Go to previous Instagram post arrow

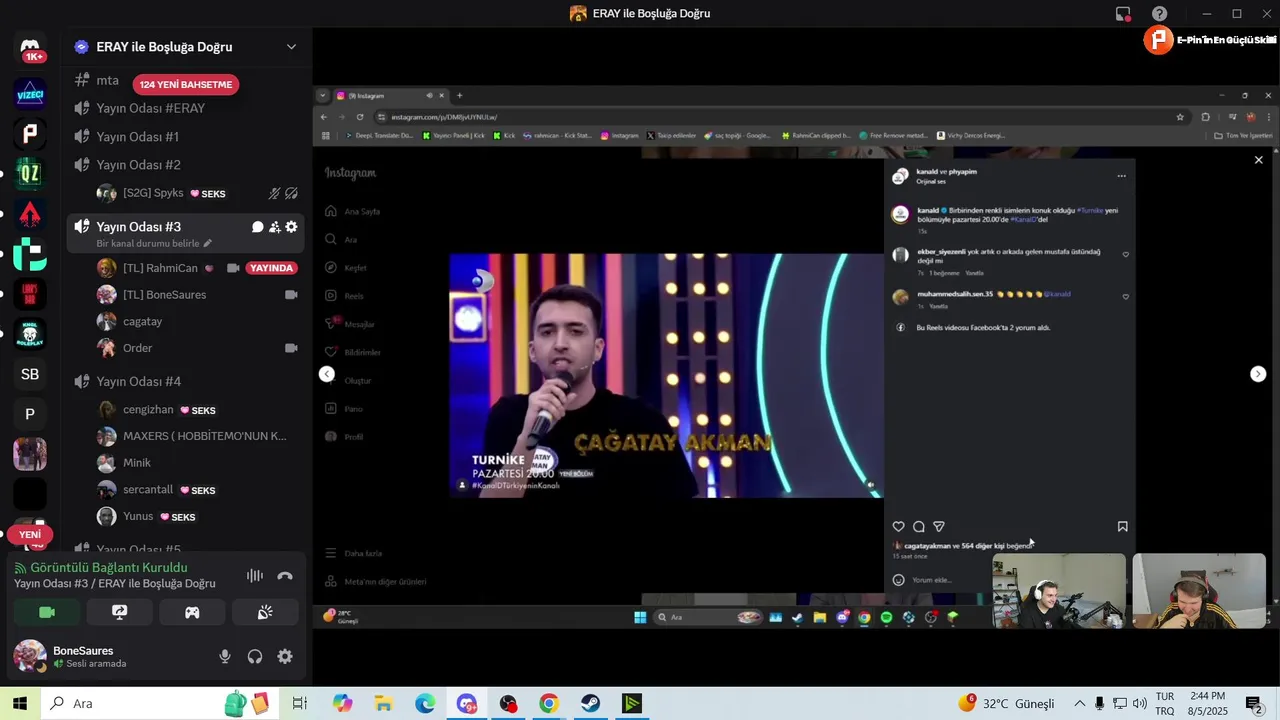(326, 373)
